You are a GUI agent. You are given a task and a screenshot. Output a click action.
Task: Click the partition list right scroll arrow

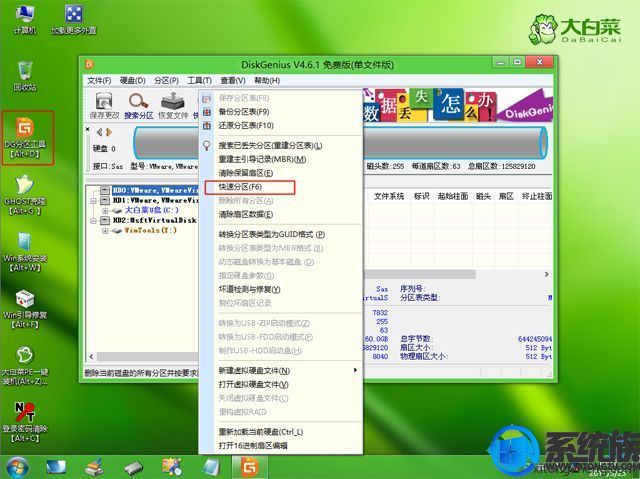[547, 274]
